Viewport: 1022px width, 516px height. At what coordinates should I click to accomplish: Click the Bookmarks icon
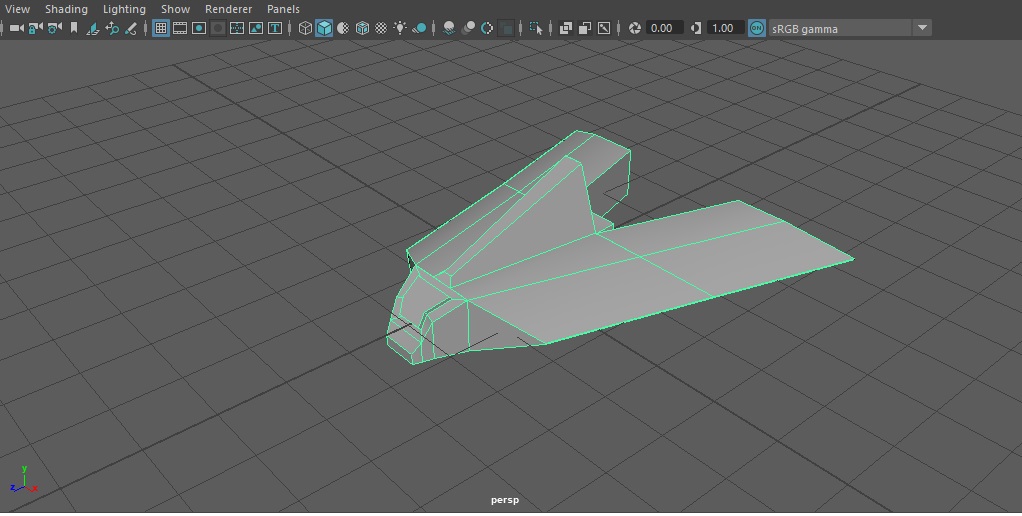[x=74, y=28]
